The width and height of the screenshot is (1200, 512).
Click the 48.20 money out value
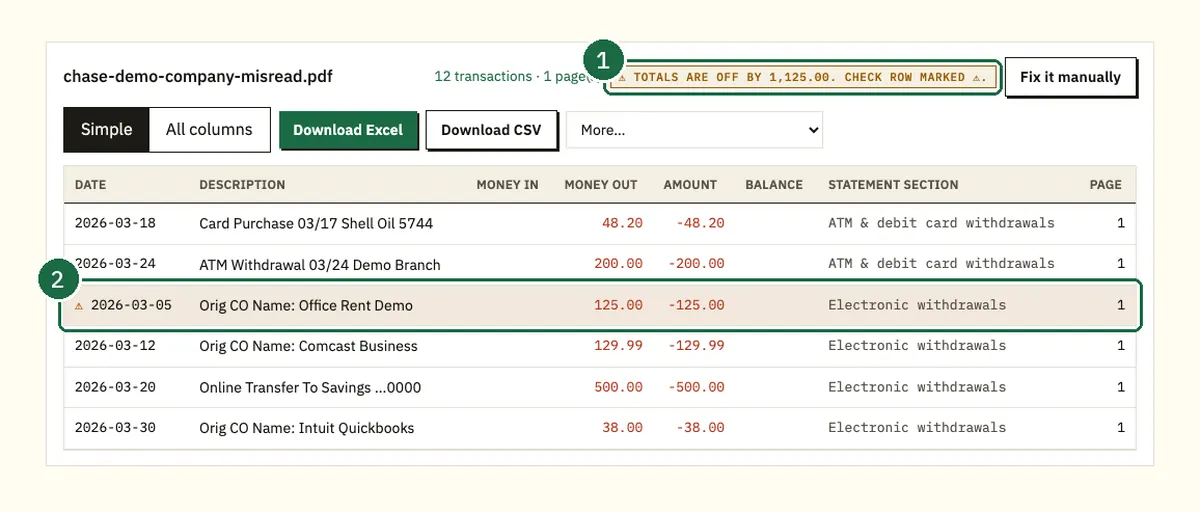(x=622, y=223)
